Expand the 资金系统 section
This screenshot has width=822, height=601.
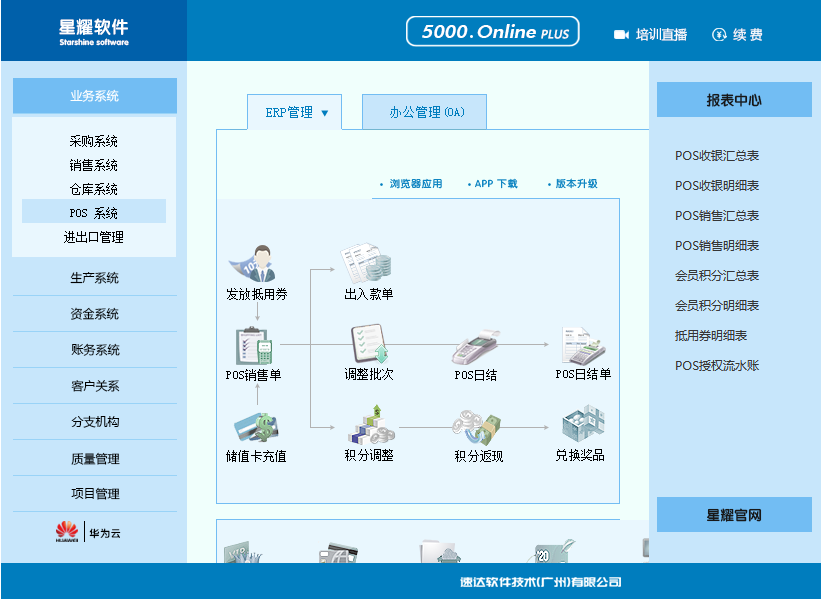click(95, 314)
